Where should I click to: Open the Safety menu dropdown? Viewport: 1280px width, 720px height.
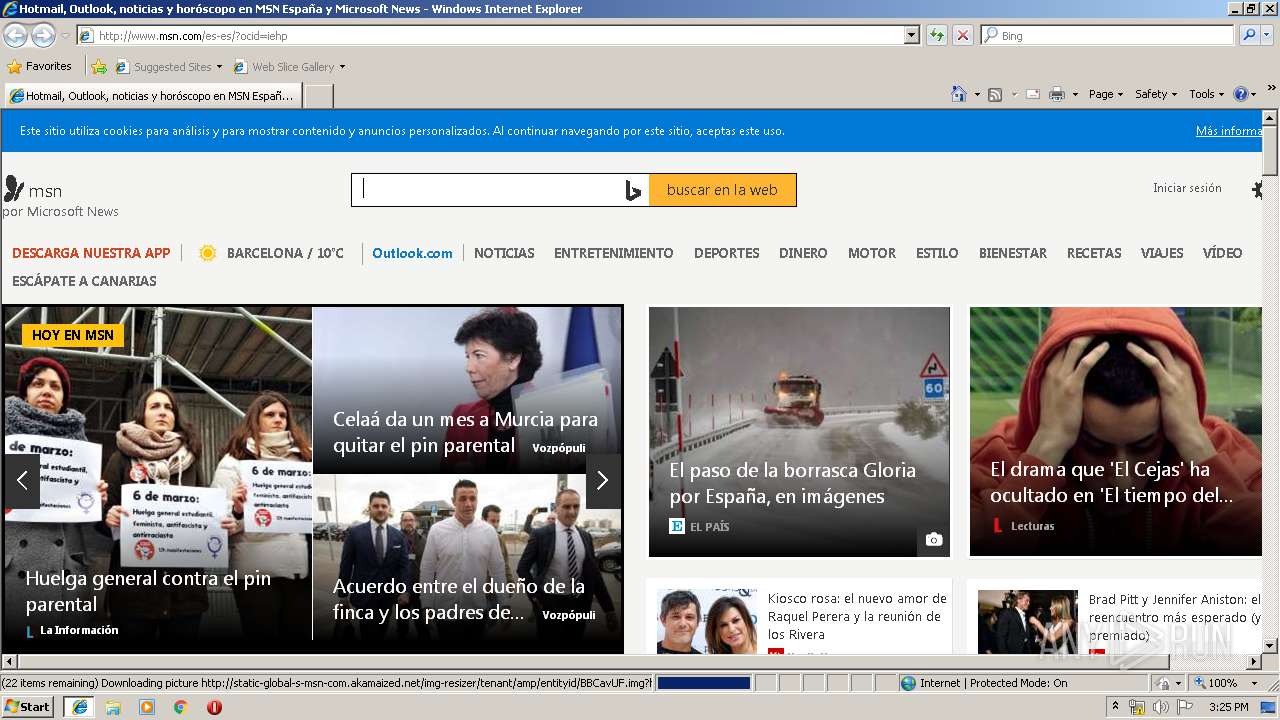1156,94
